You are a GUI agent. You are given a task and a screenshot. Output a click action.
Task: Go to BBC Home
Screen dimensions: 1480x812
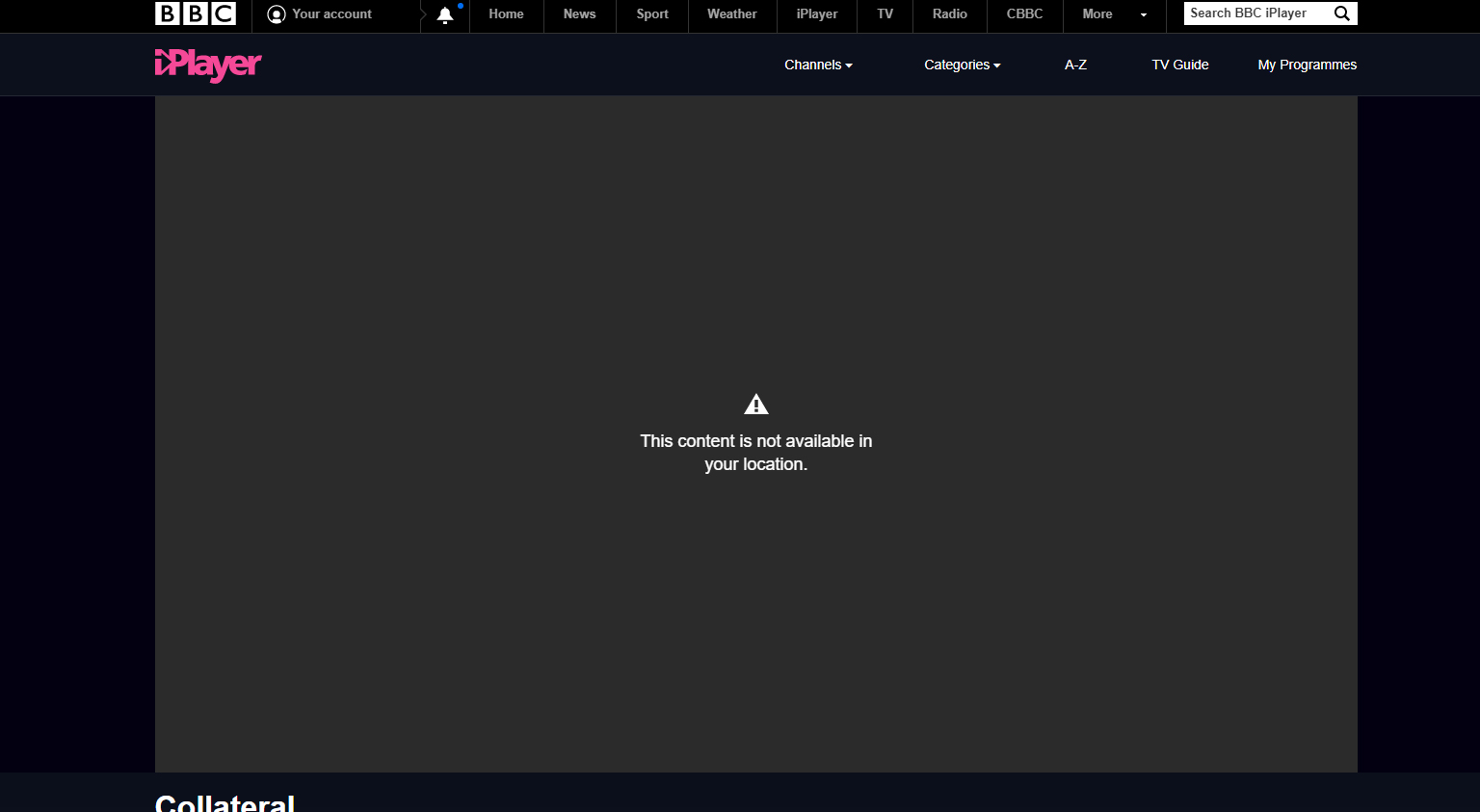(x=506, y=14)
